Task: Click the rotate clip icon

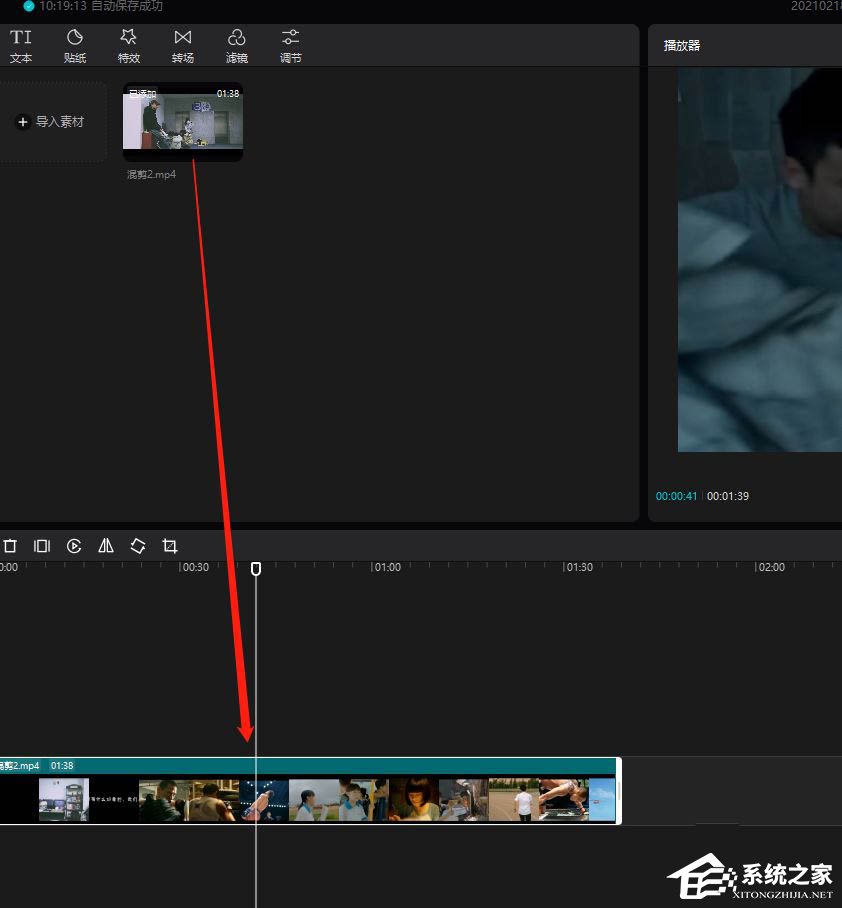Action: [x=138, y=546]
